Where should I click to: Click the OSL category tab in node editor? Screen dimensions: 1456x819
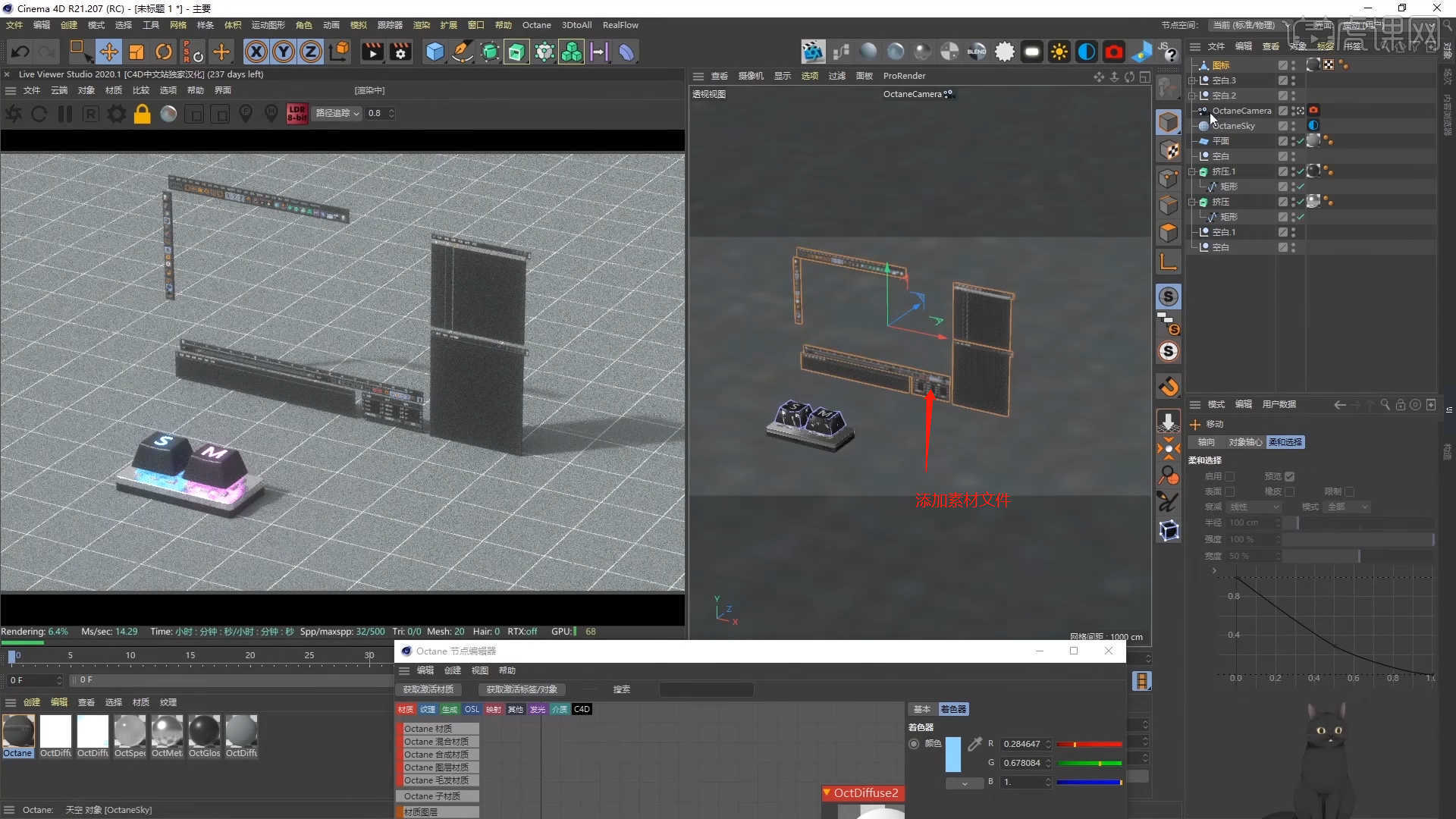click(472, 709)
